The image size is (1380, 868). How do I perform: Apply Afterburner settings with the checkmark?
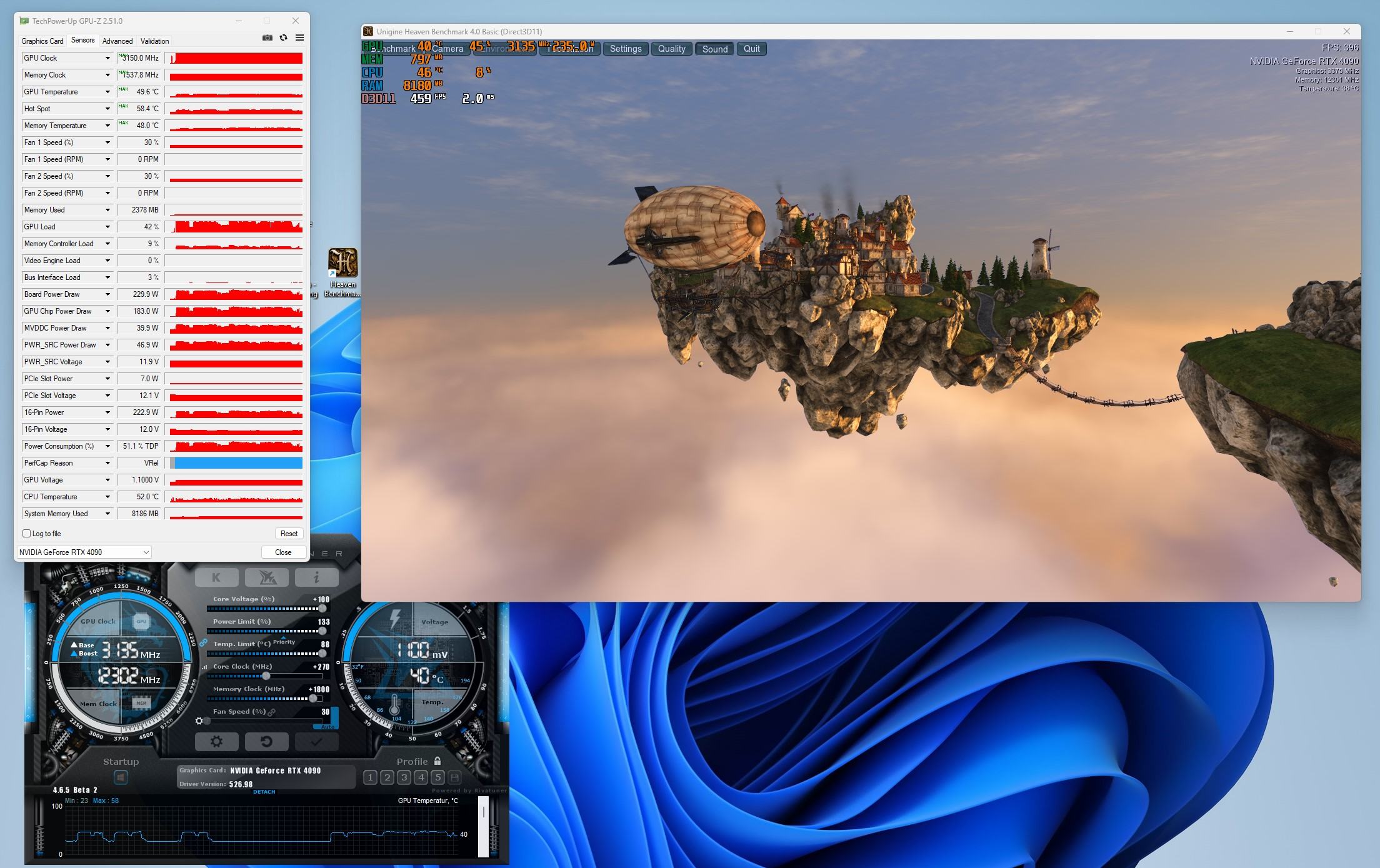tap(316, 741)
